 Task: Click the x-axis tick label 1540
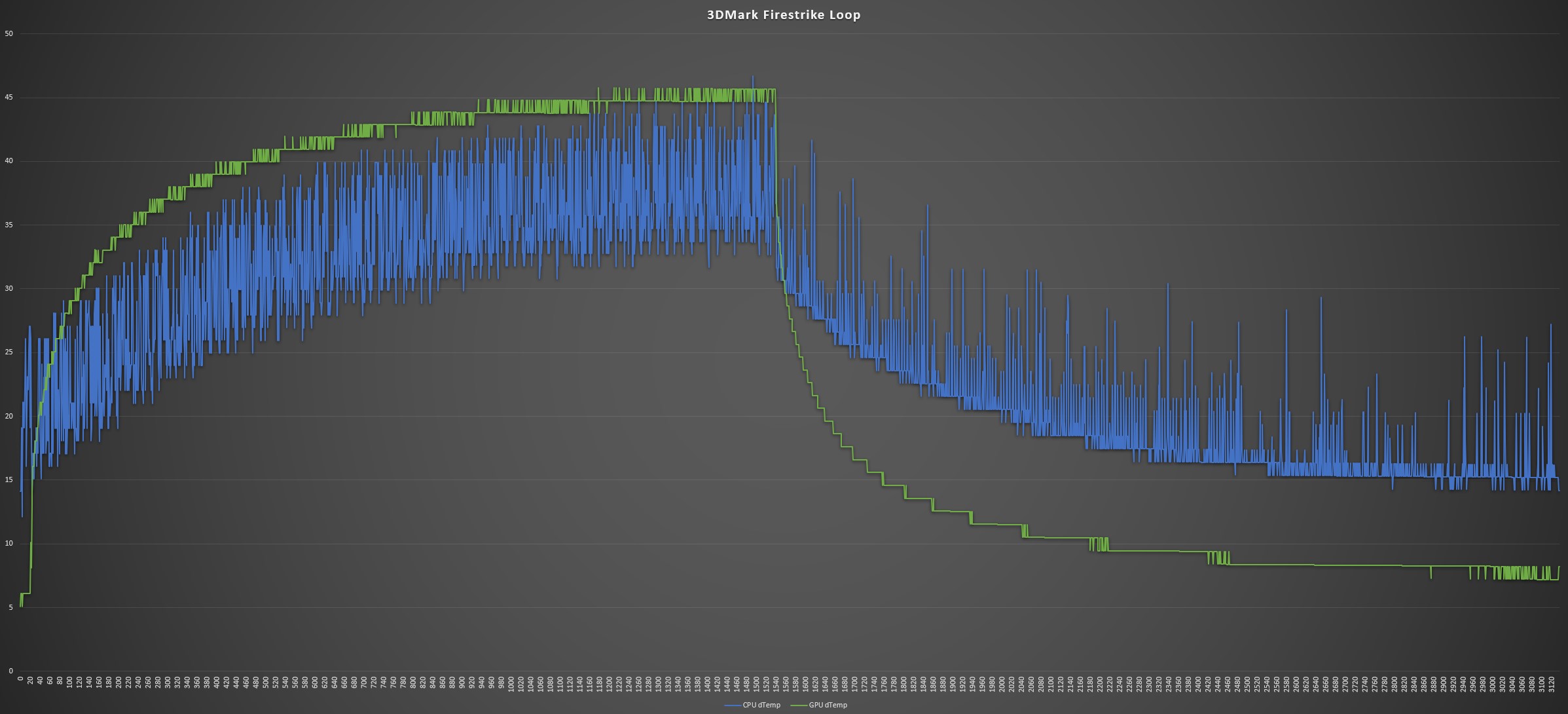[776, 685]
